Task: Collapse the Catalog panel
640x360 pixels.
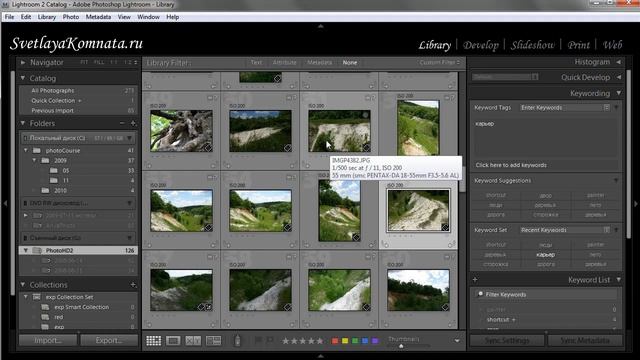Action: 23,78
